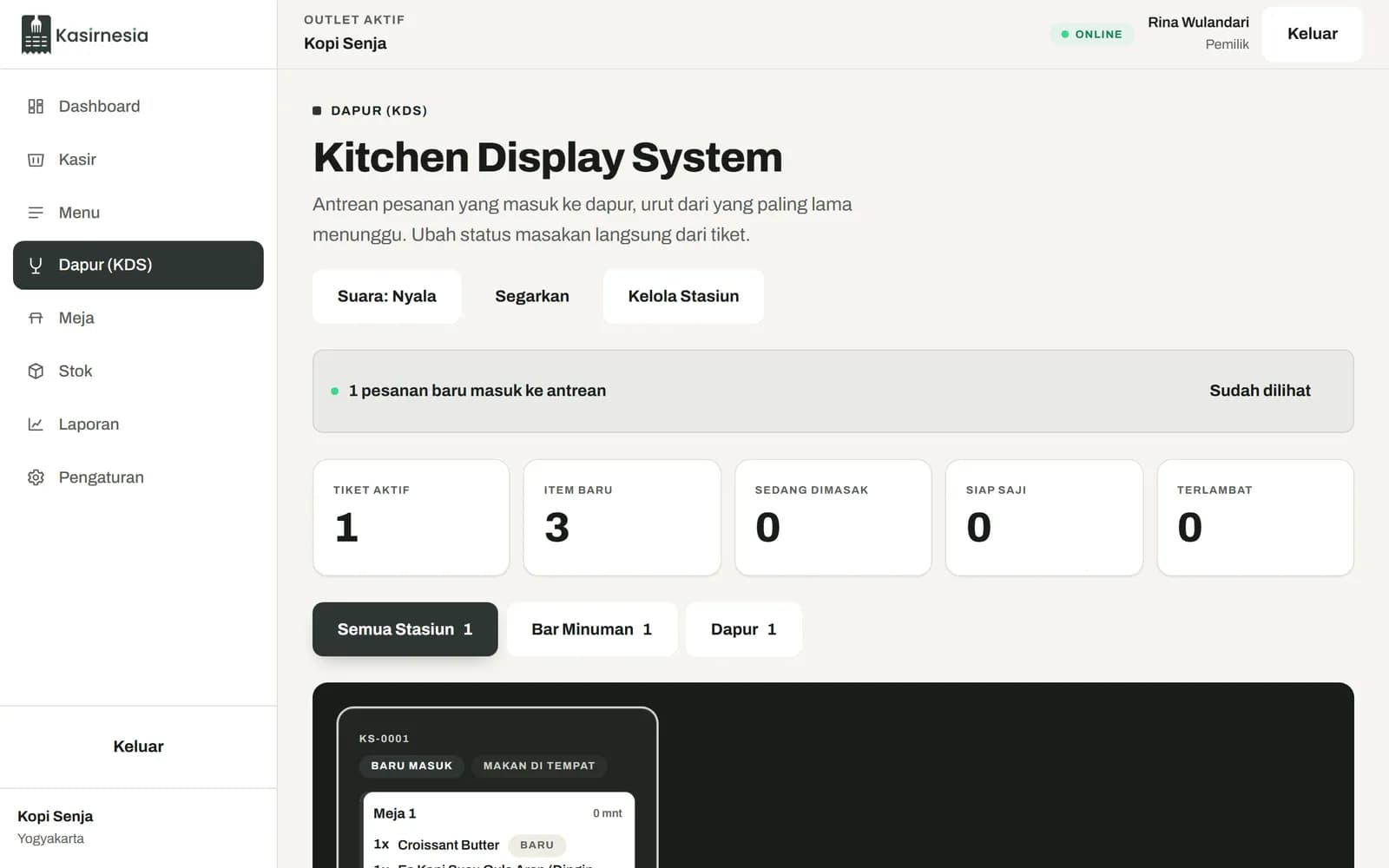The width and height of the screenshot is (1389, 868).
Task: Go to Kasir in sidebar
Action: [138, 160]
